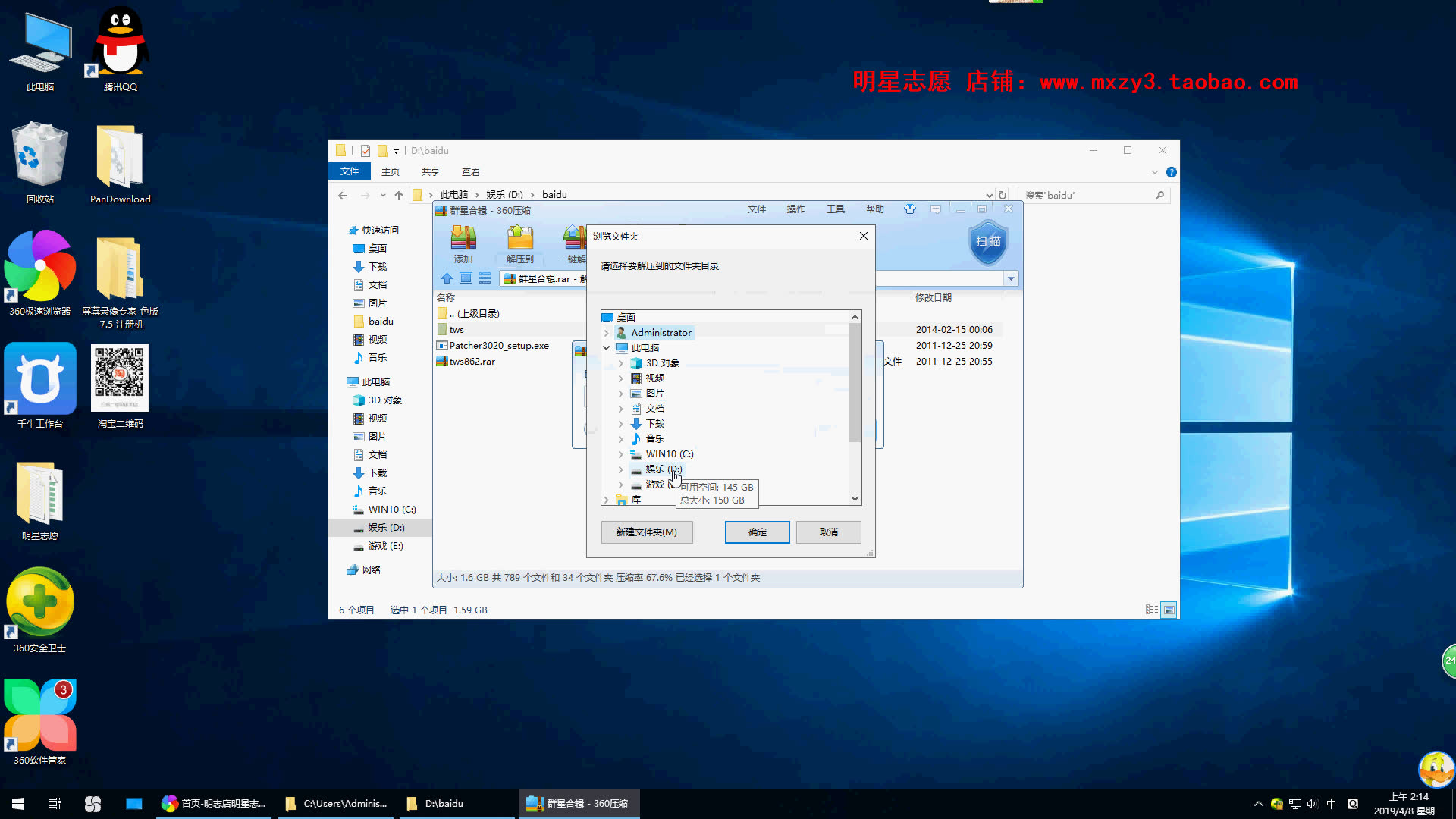
Task: Click the Extract (解压到) archive icon
Action: pyautogui.click(x=518, y=241)
